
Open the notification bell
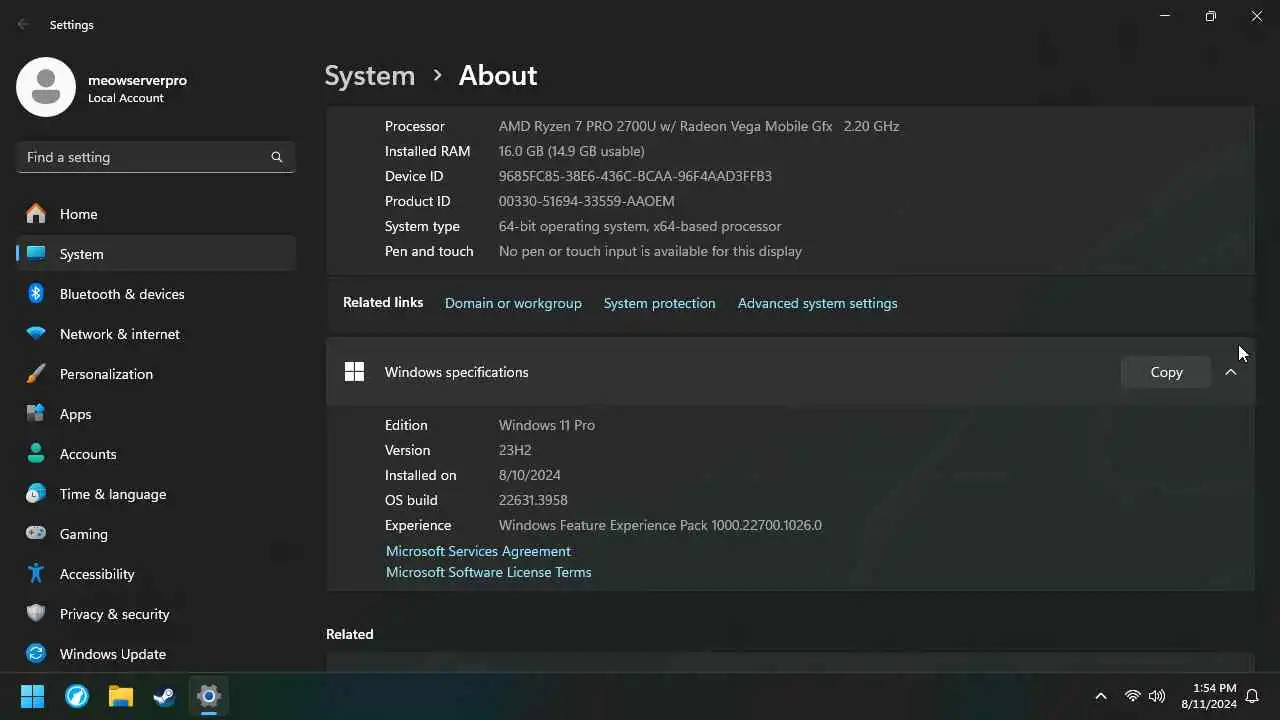pyautogui.click(x=1252, y=696)
